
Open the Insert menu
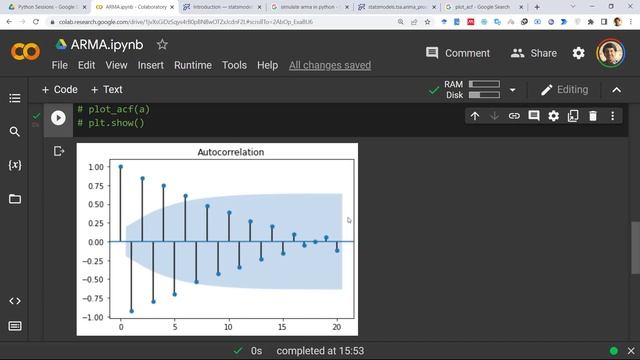(151, 65)
